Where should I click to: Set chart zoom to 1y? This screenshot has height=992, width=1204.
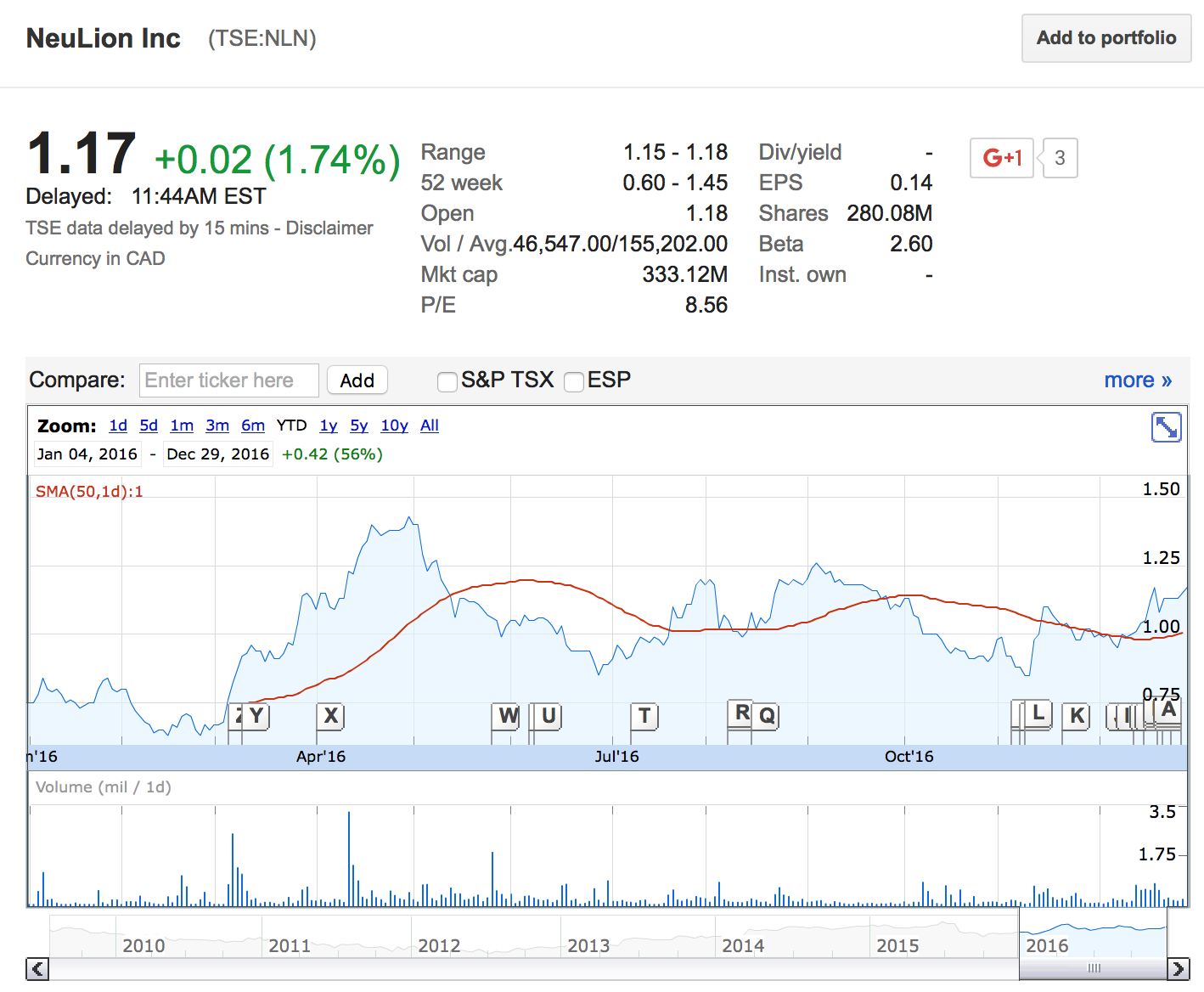(329, 426)
